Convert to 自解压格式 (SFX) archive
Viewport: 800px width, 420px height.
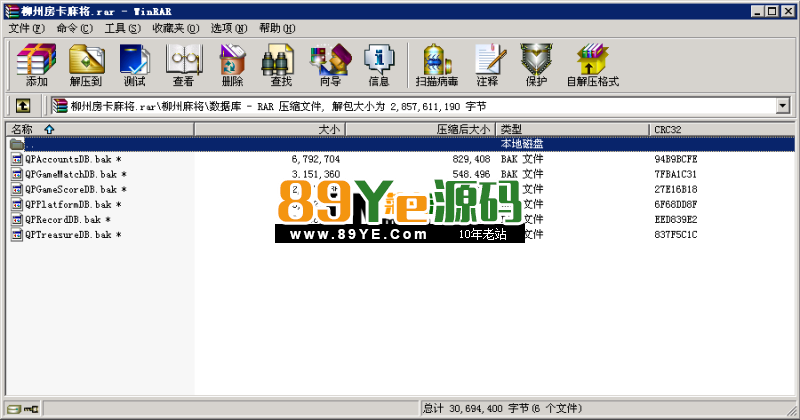[593, 65]
